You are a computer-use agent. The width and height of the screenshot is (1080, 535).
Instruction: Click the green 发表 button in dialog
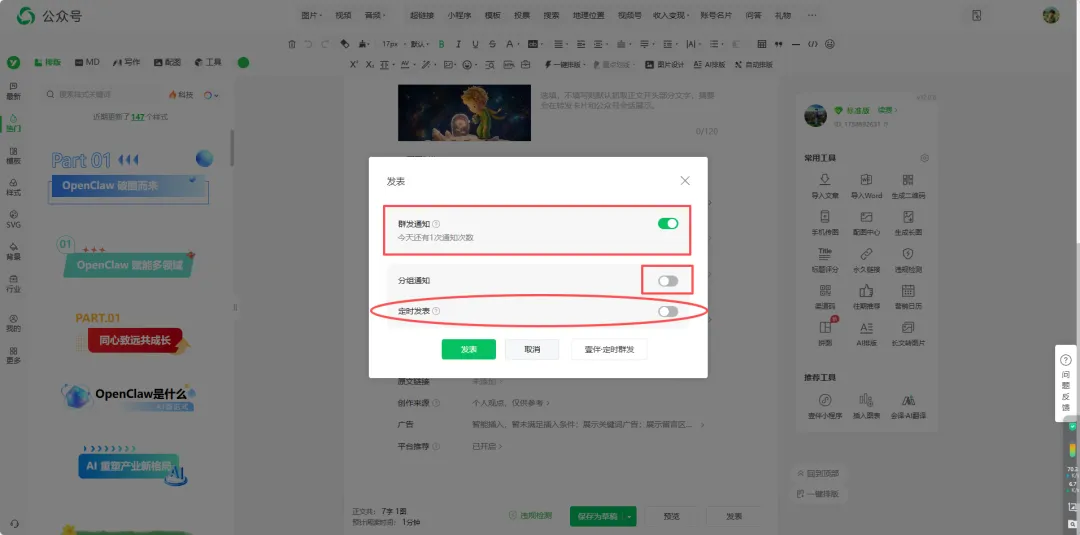(468, 349)
